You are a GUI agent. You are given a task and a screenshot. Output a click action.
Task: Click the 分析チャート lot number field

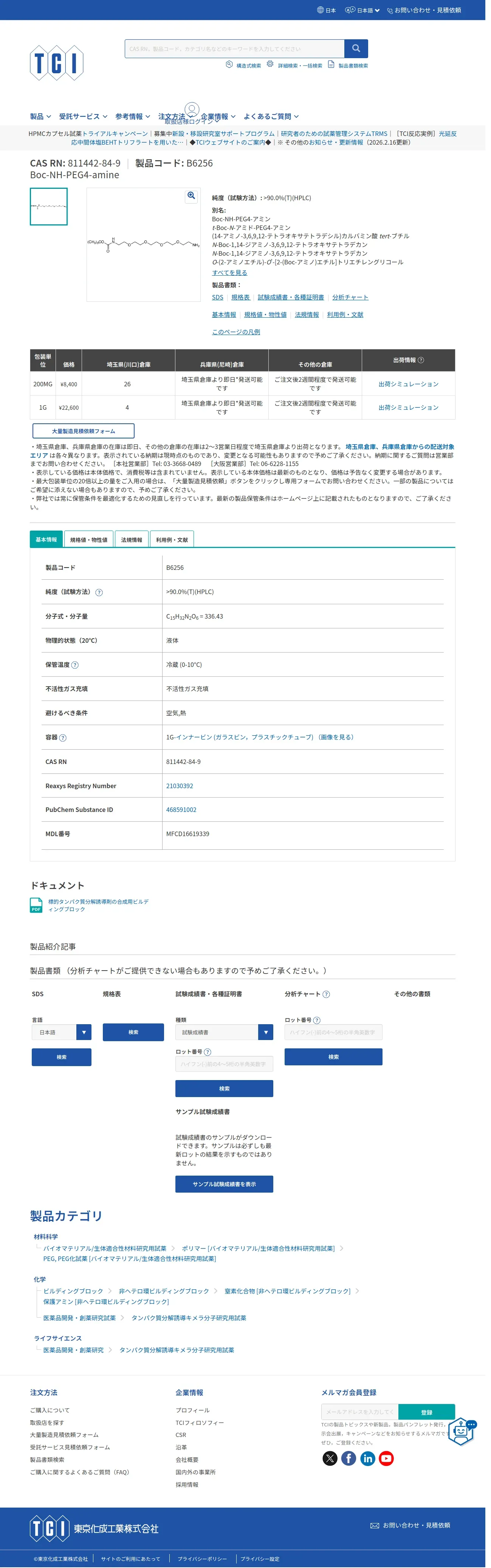point(337,1043)
